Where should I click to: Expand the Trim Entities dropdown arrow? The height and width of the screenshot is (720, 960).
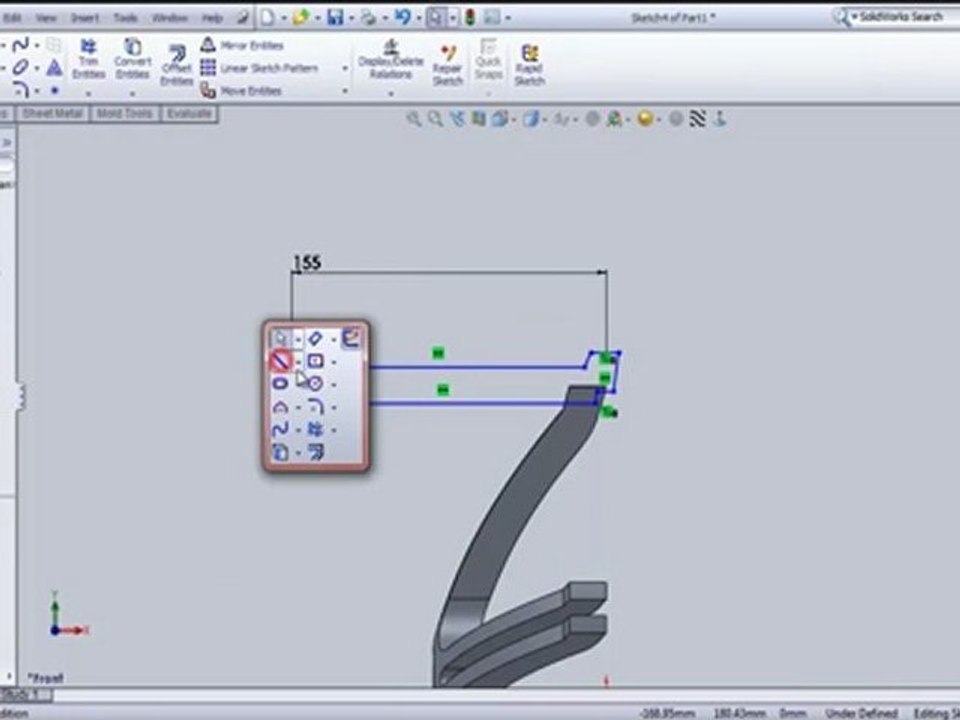tap(89, 94)
